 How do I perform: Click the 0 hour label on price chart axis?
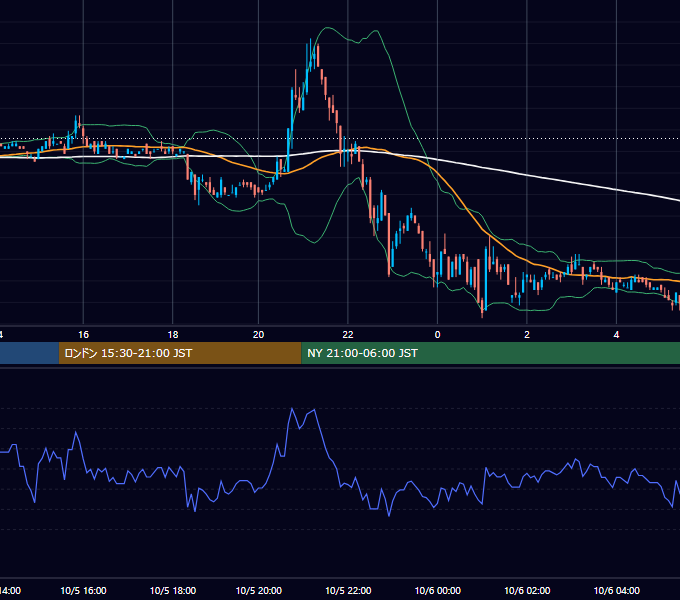click(438, 335)
